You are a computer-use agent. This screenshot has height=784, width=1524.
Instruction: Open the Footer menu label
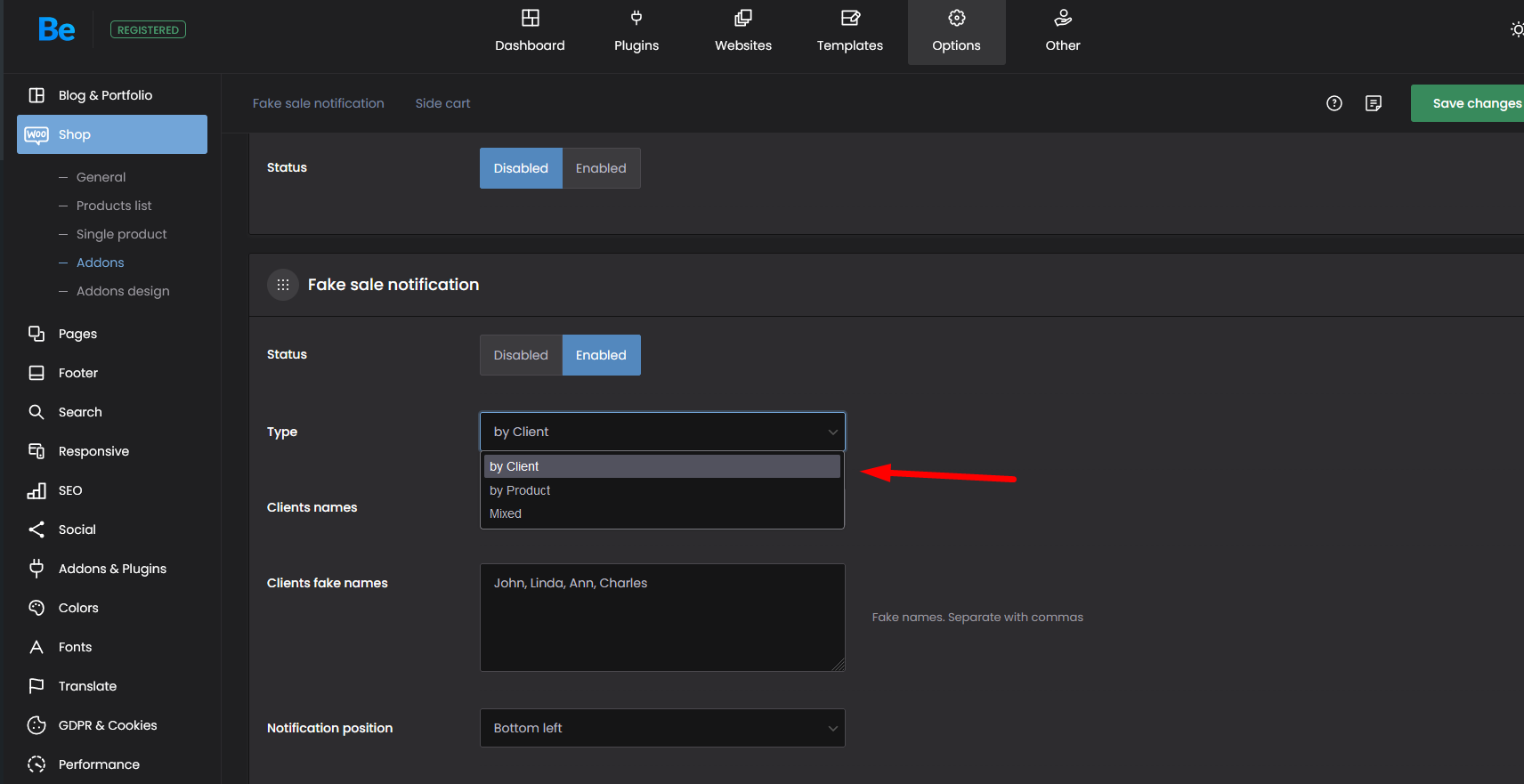click(x=78, y=373)
